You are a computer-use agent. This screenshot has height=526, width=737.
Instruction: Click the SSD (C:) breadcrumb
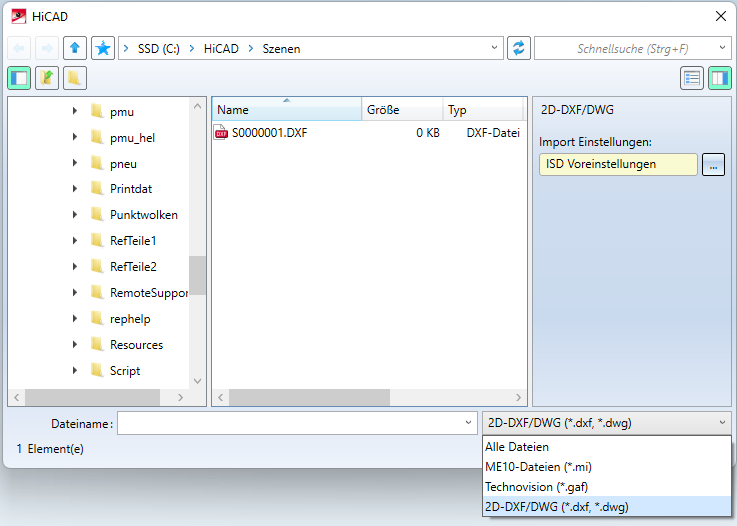tap(158, 49)
